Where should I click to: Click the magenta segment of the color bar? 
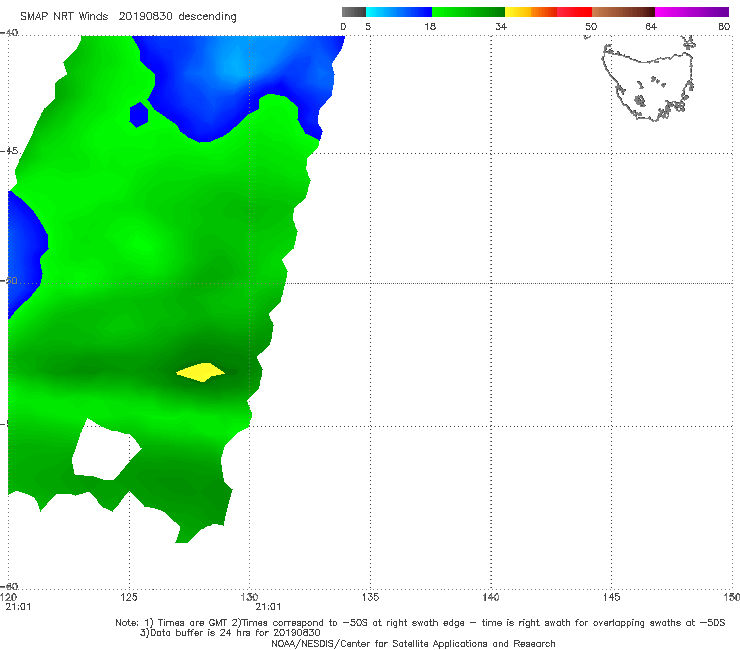tap(692, 12)
